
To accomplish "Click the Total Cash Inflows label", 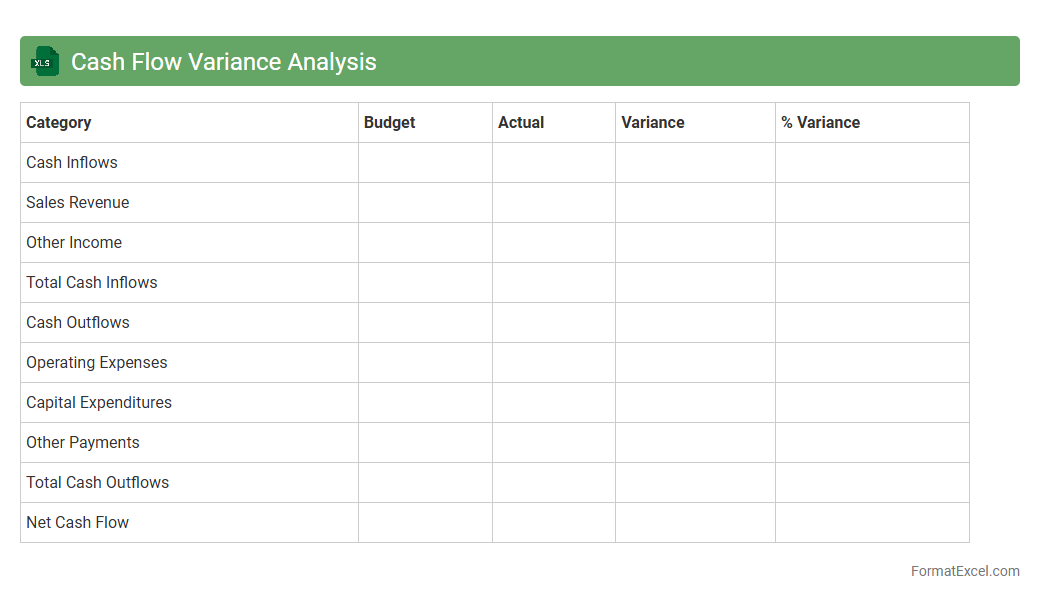I will pyautogui.click(x=92, y=282).
